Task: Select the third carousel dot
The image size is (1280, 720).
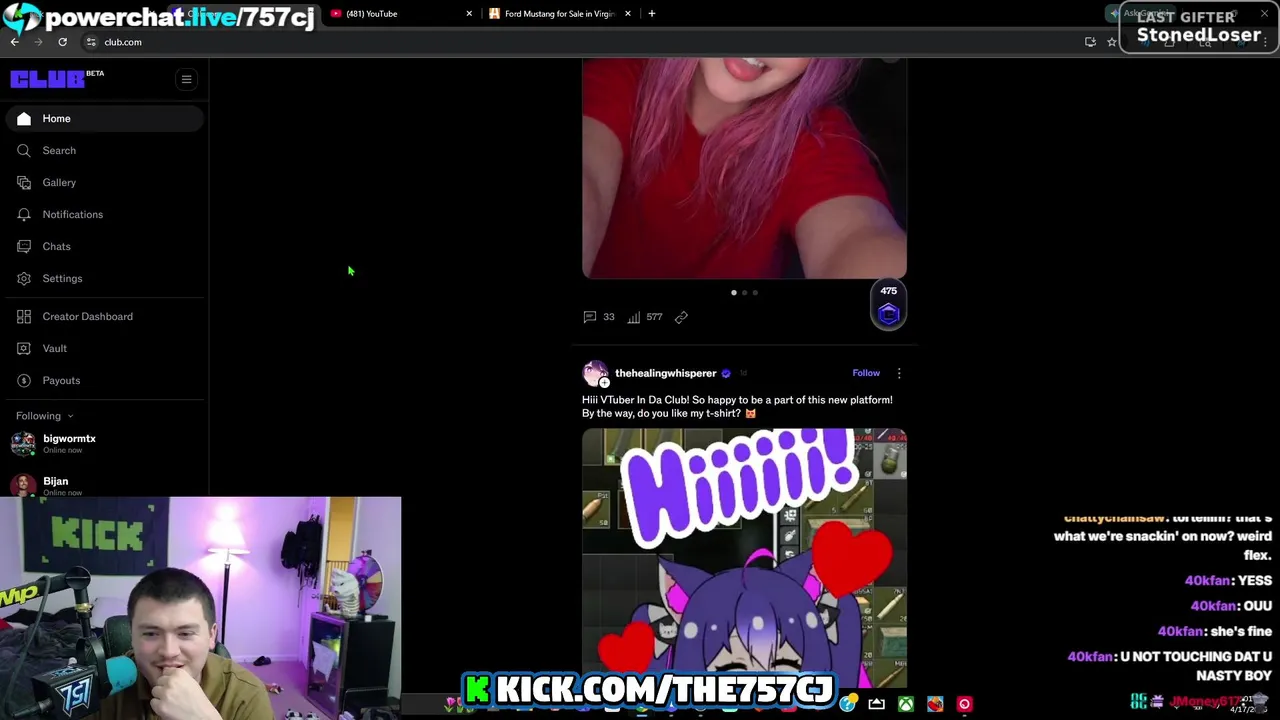Action: coord(755,293)
